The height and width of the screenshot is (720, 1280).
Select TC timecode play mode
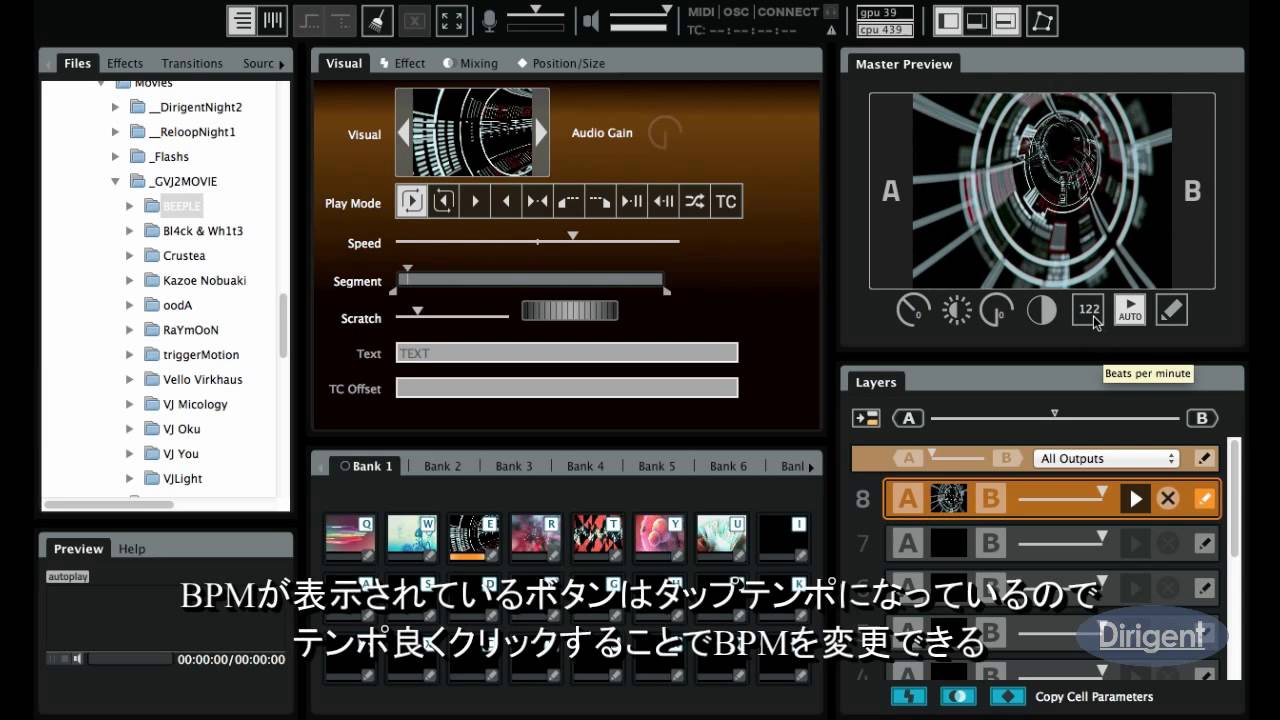pyautogui.click(x=726, y=201)
